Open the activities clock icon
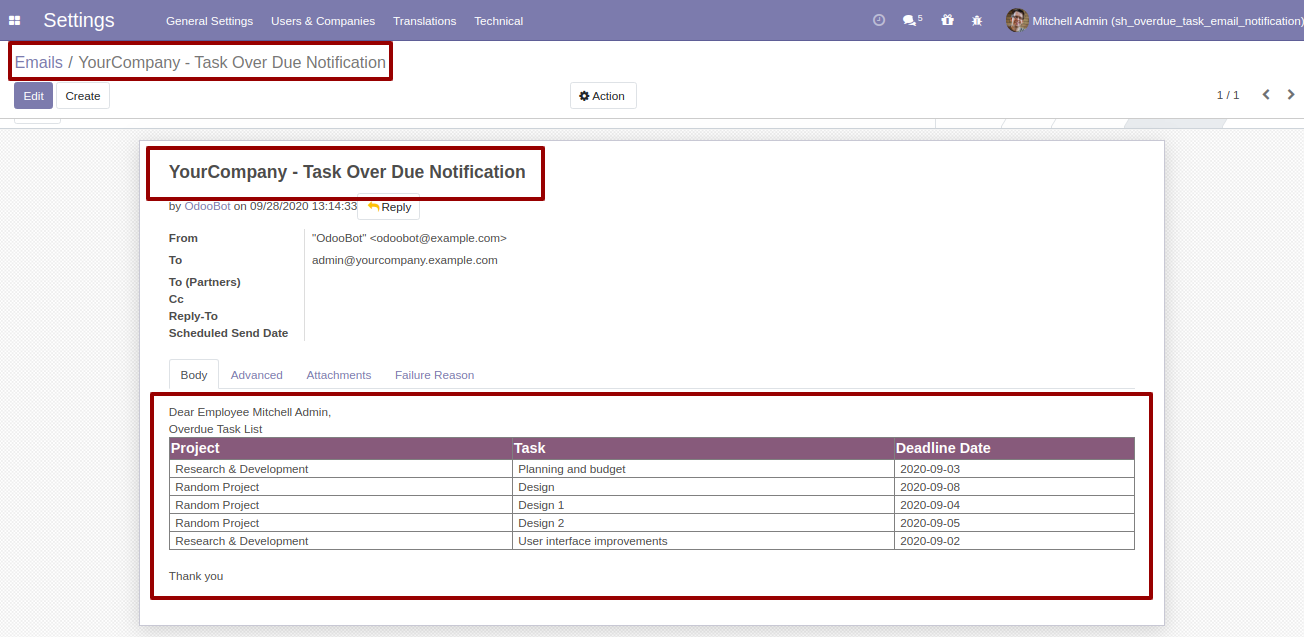 click(x=879, y=20)
